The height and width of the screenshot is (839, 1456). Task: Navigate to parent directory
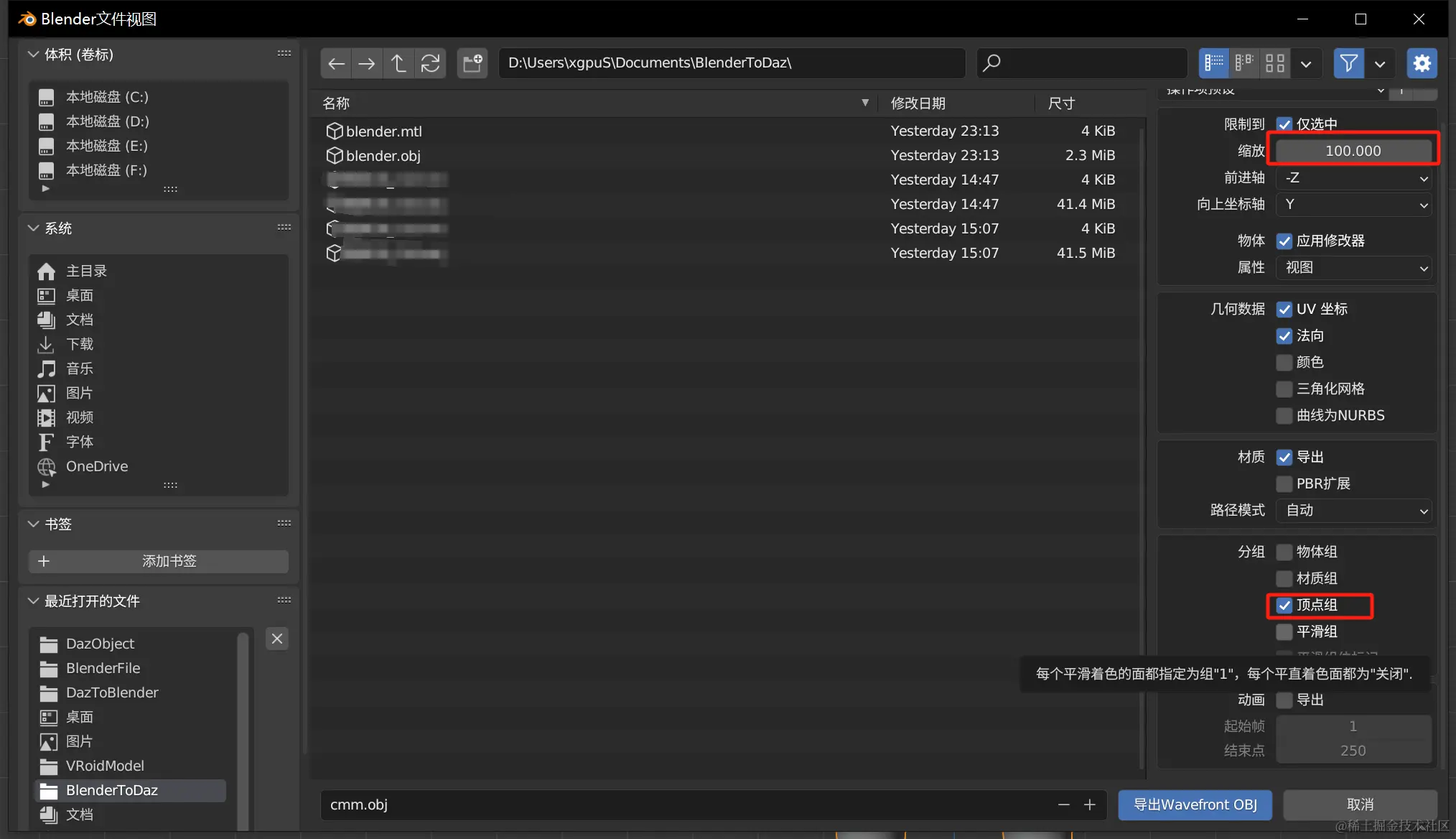[x=398, y=63]
